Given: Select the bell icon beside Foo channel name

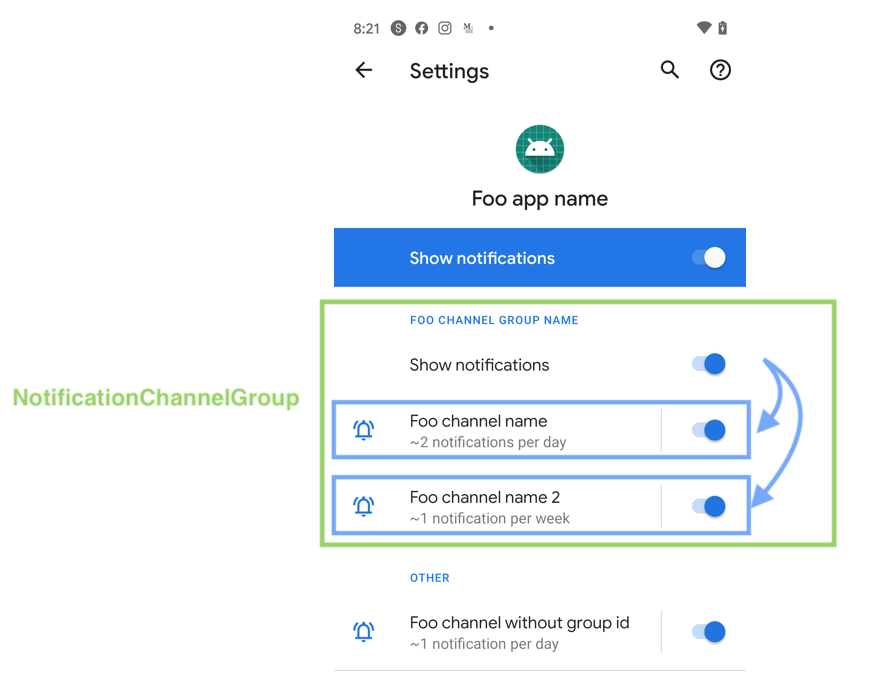Looking at the screenshot, I should point(363,429).
